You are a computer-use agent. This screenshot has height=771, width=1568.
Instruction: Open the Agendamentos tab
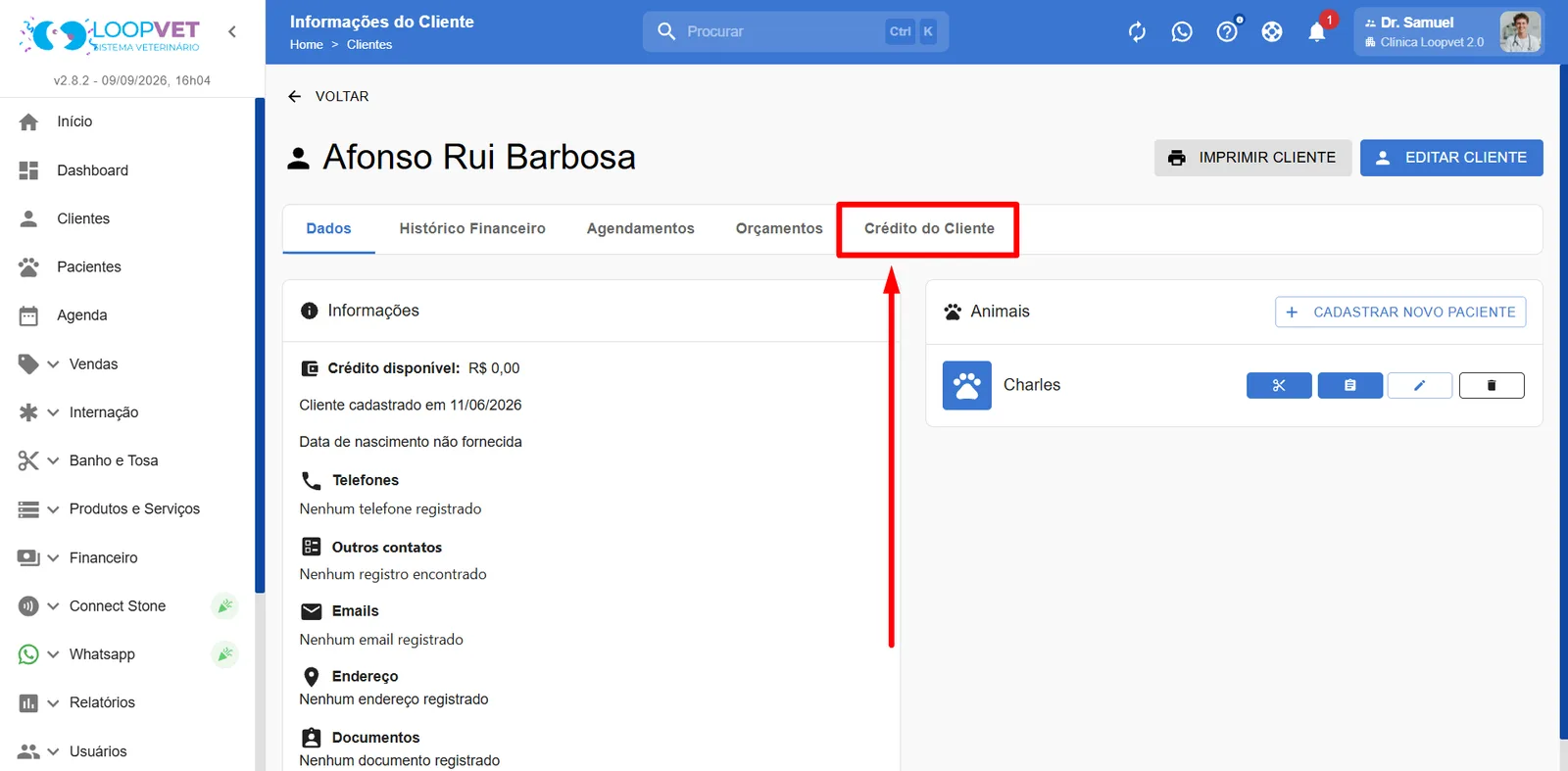coord(641,228)
